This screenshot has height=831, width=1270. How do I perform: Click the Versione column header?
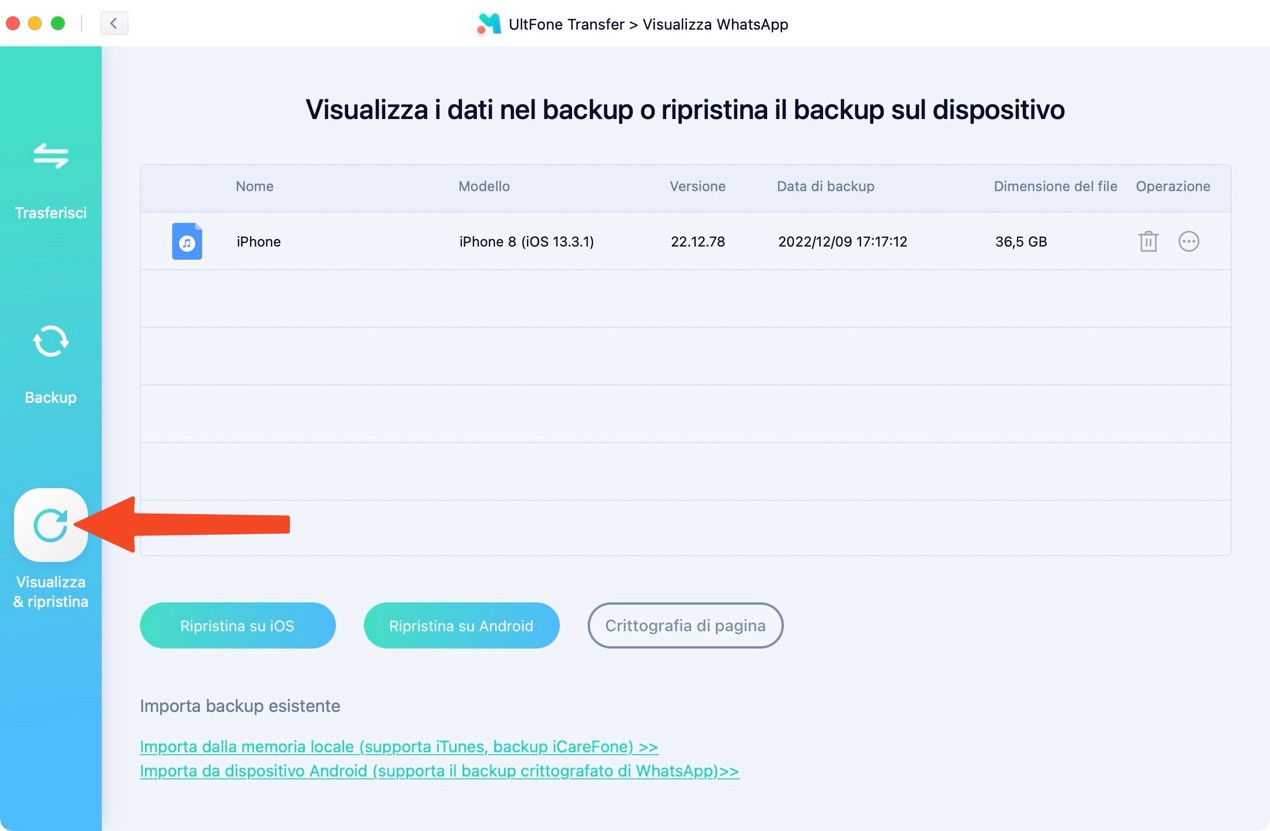[x=698, y=186]
